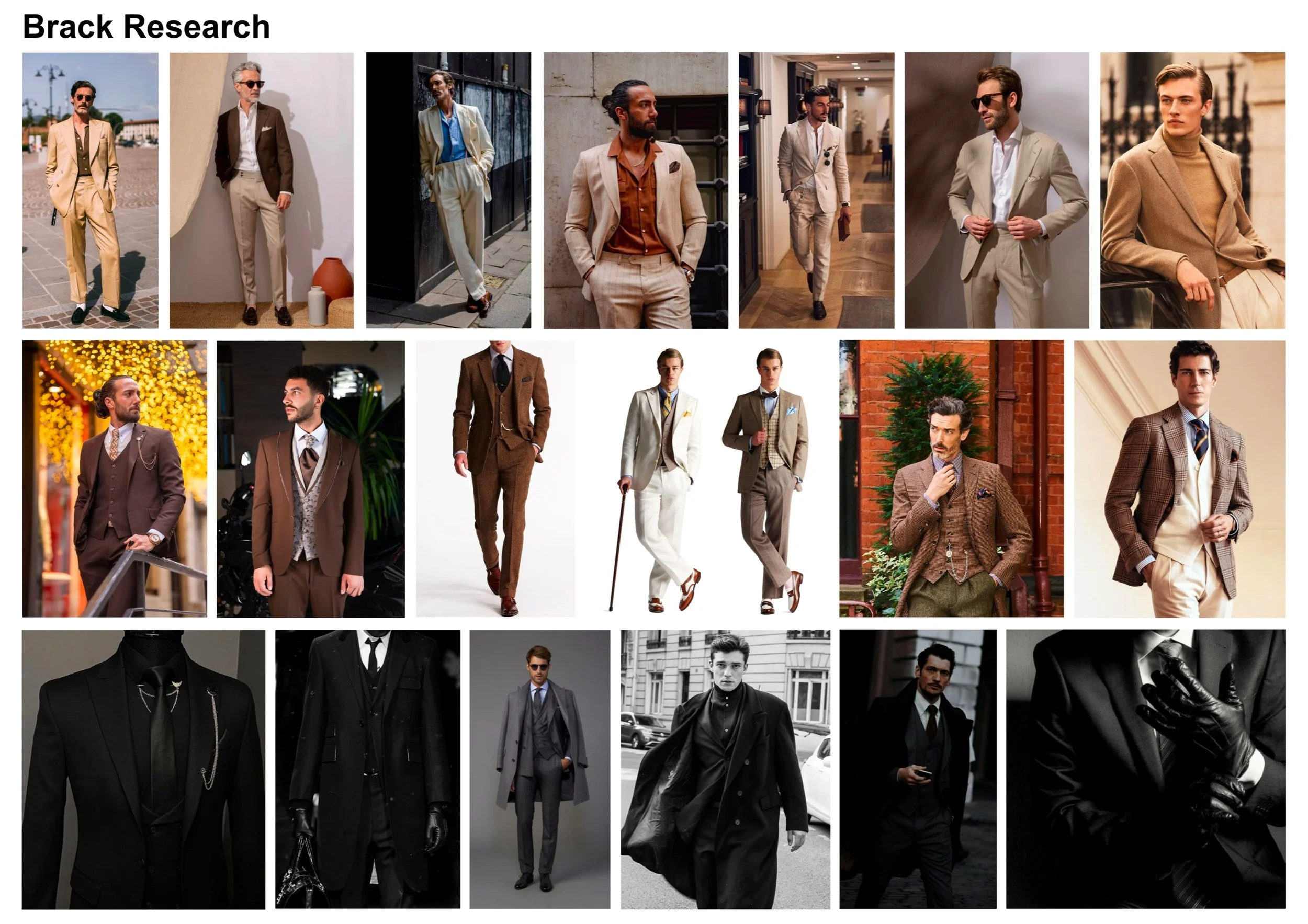Screen dimensions: 1308x924
Task: Select the plaid blazer with cream vest image
Action: point(1179,479)
